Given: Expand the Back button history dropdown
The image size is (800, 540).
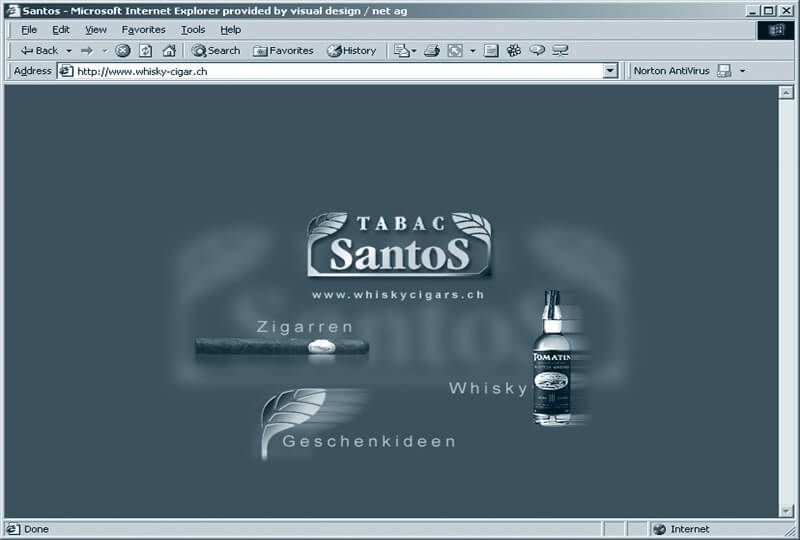Looking at the screenshot, I should pos(69,50).
